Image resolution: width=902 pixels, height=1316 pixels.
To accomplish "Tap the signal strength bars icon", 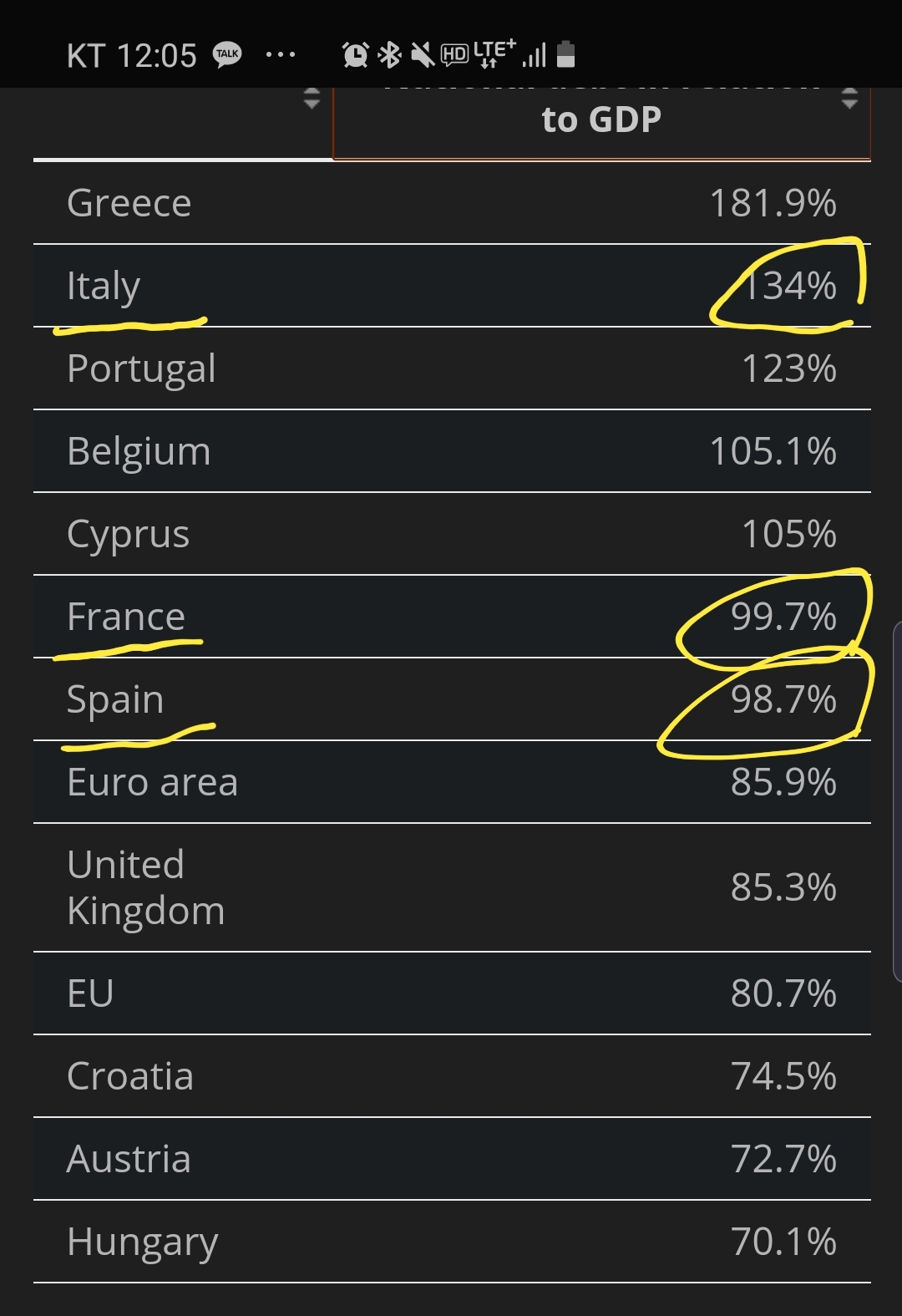I will (535, 55).
